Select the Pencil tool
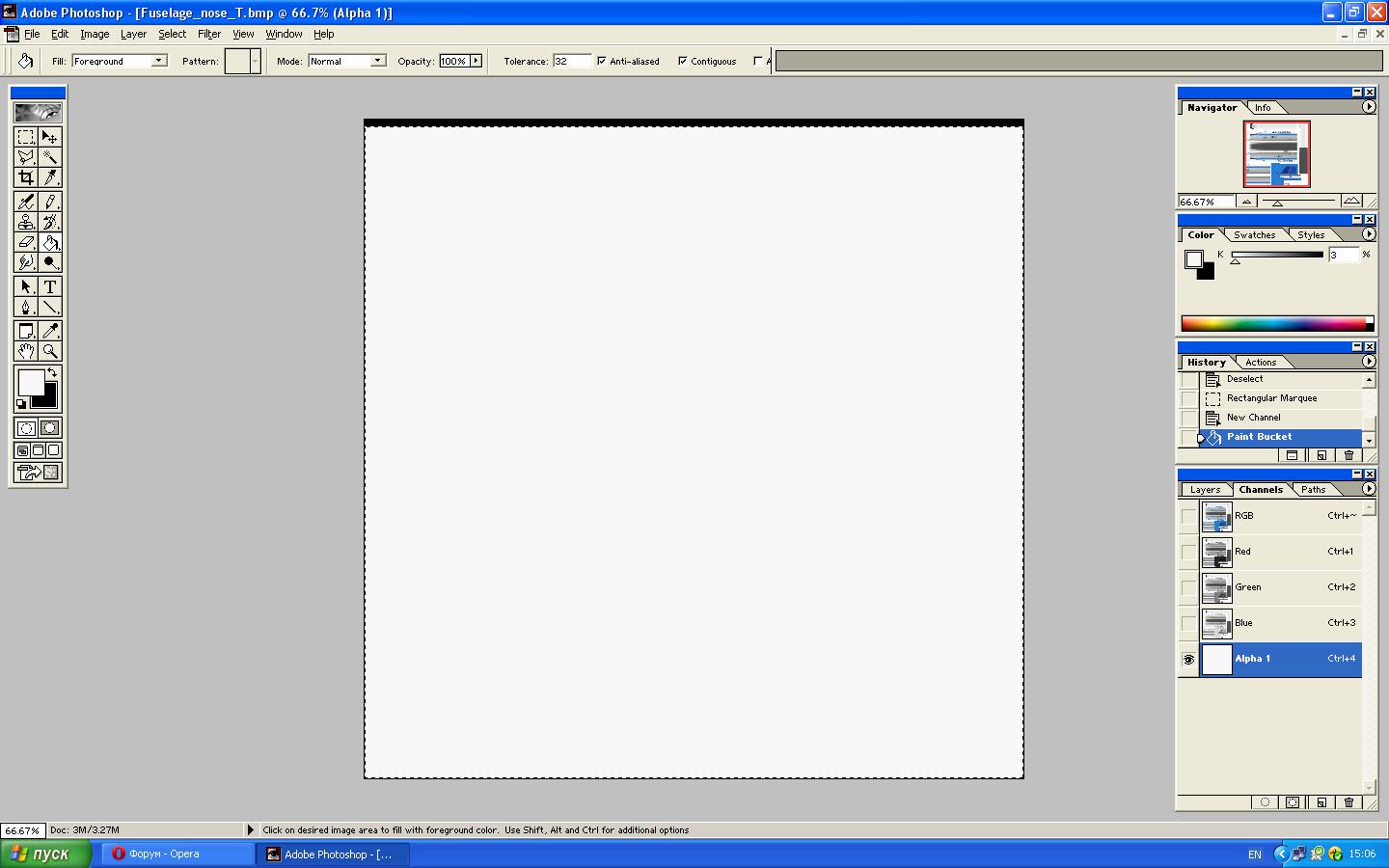Viewport: 1389px width, 868px height. coord(50,202)
